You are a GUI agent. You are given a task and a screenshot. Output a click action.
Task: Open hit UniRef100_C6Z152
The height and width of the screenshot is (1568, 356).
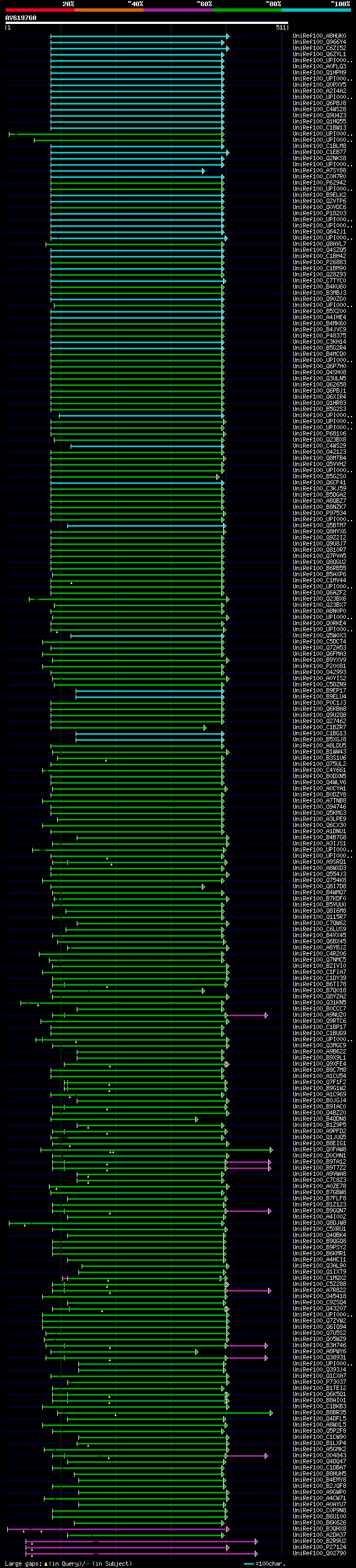coord(319,48)
